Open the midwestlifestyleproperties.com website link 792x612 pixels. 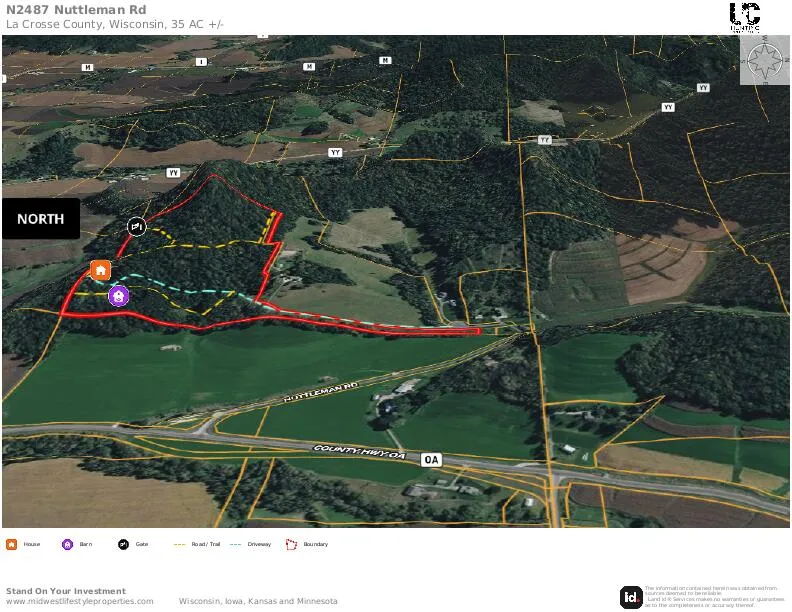[x=80, y=601]
